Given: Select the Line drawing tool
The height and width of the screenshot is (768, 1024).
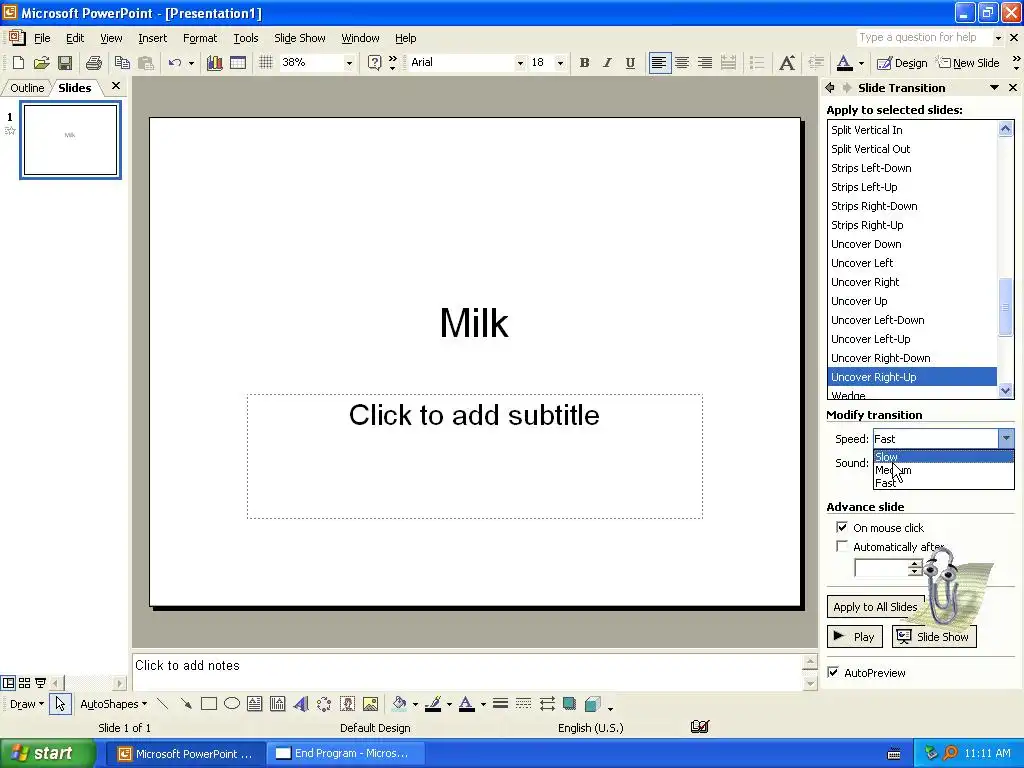Looking at the screenshot, I should (x=163, y=704).
